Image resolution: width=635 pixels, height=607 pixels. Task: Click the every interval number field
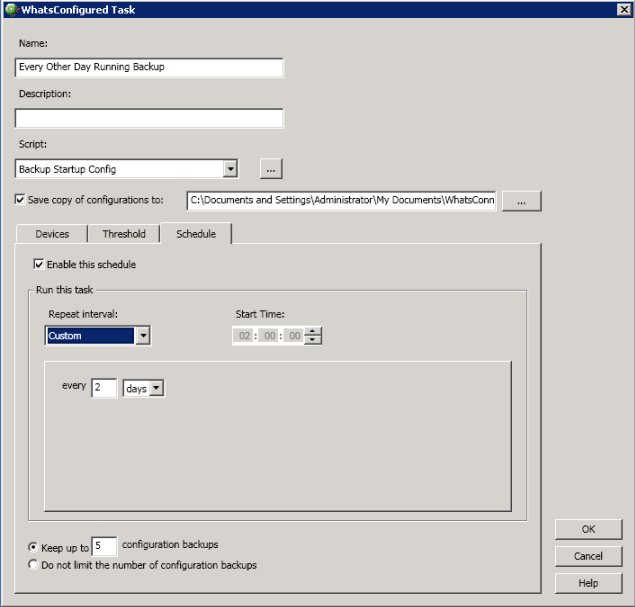tap(104, 388)
